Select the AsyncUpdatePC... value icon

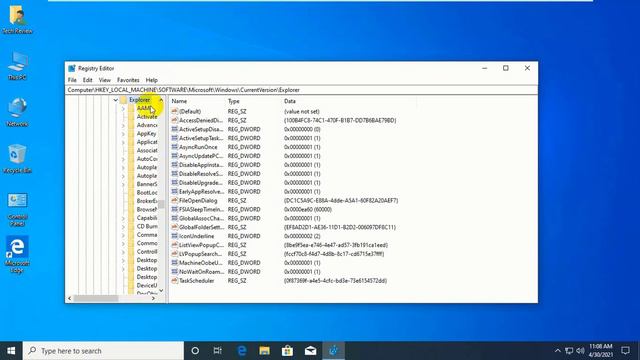pos(175,156)
